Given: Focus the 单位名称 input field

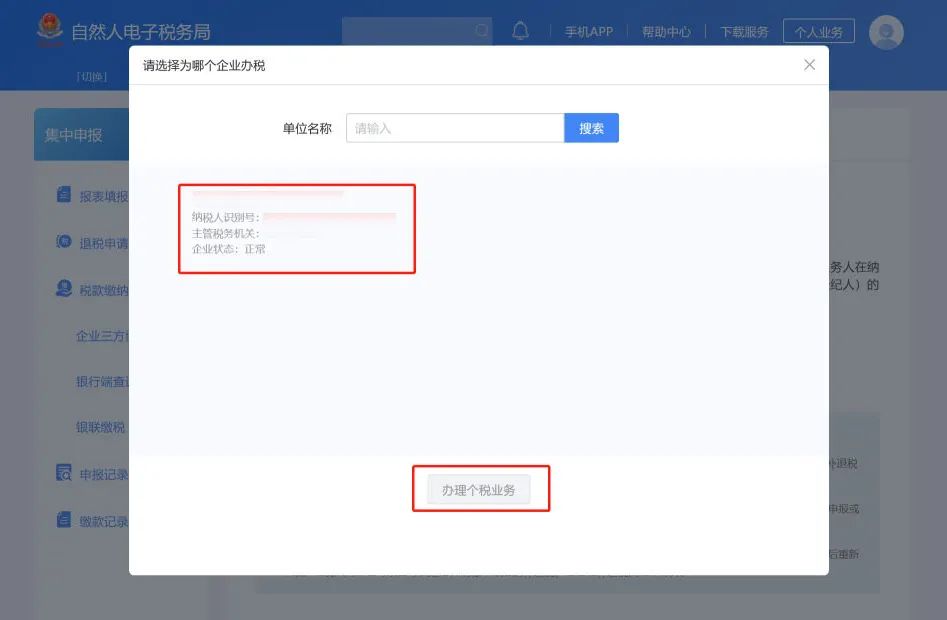Looking at the screenshot, I should pyautogui.click(x=455, y=128).
